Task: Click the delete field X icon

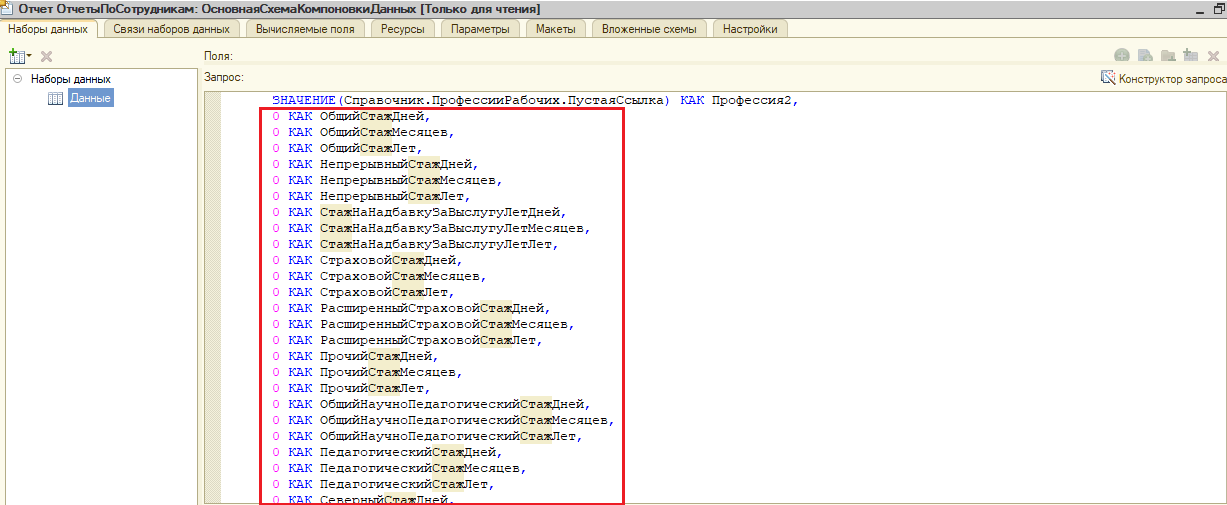Action: (1213, 56)
